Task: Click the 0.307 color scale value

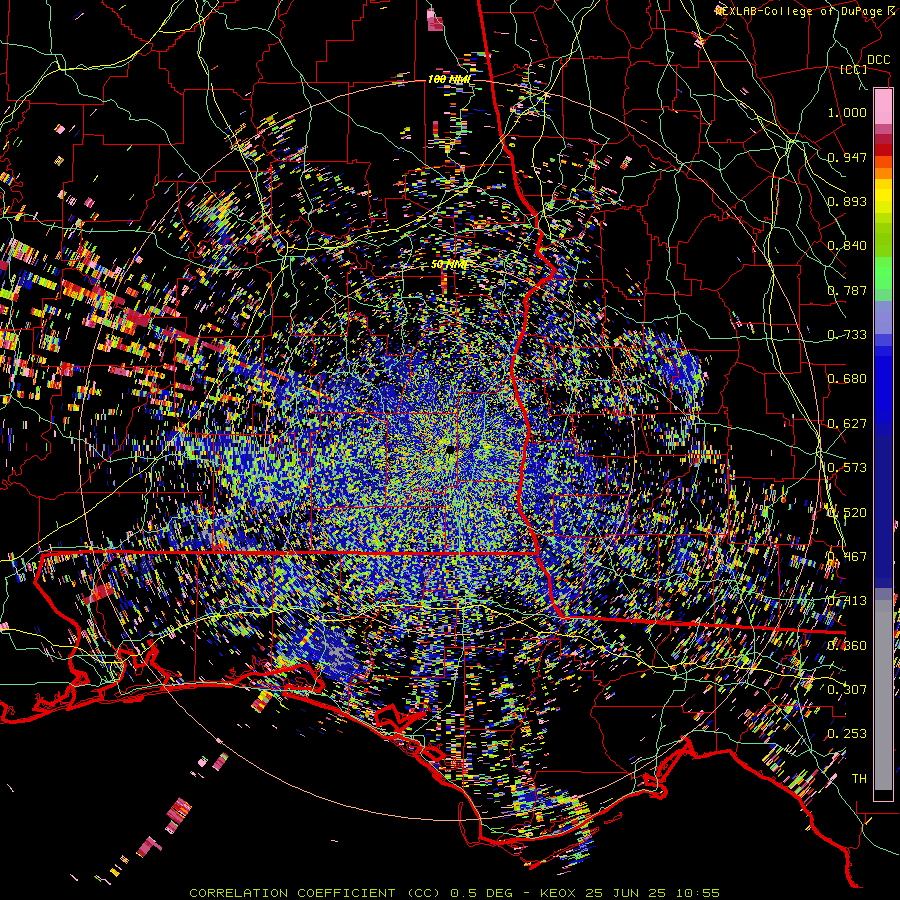Action: [x=847, y=690]
